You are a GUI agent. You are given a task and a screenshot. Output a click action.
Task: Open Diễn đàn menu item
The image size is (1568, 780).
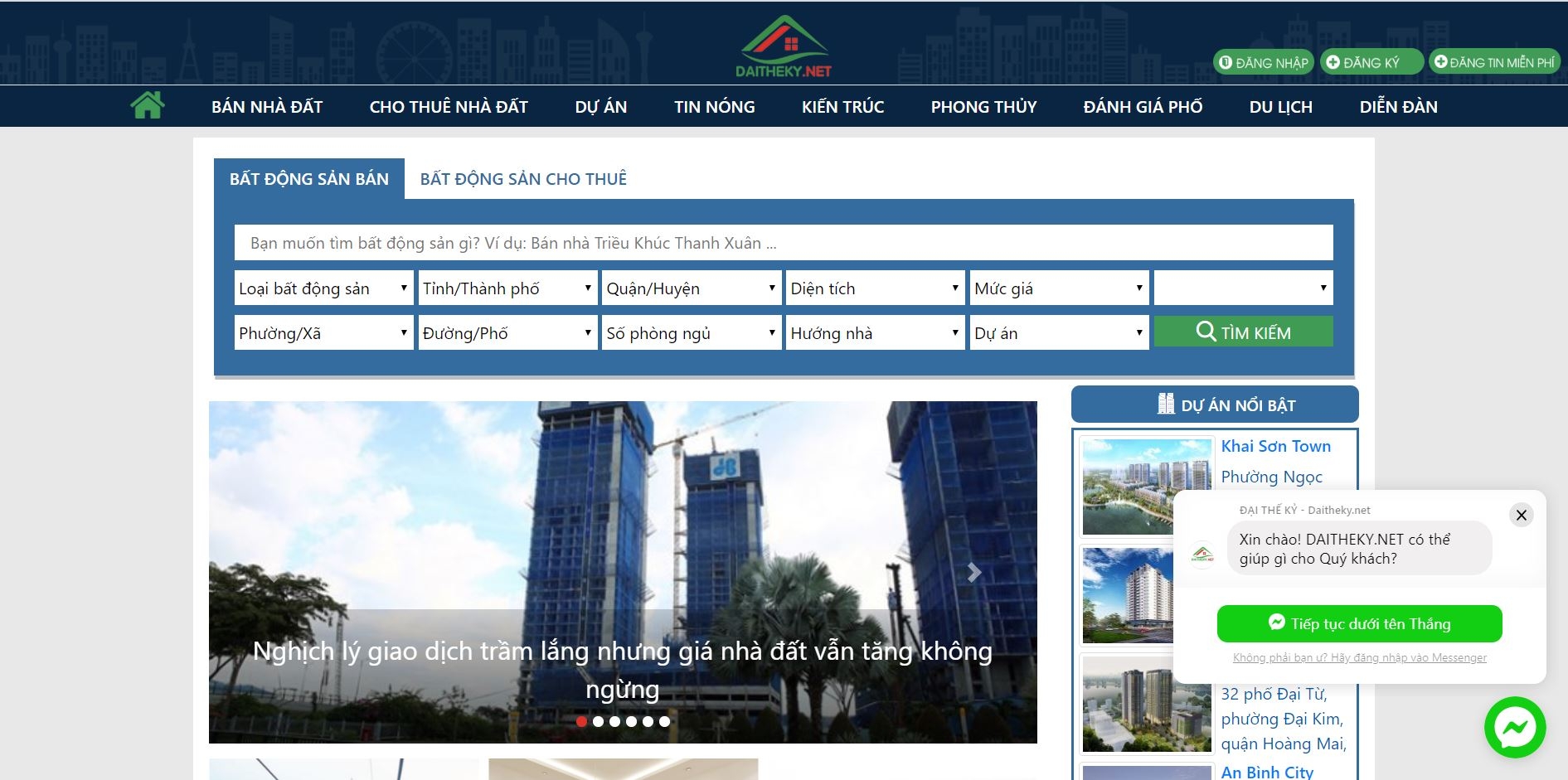tap(1399, 106)
